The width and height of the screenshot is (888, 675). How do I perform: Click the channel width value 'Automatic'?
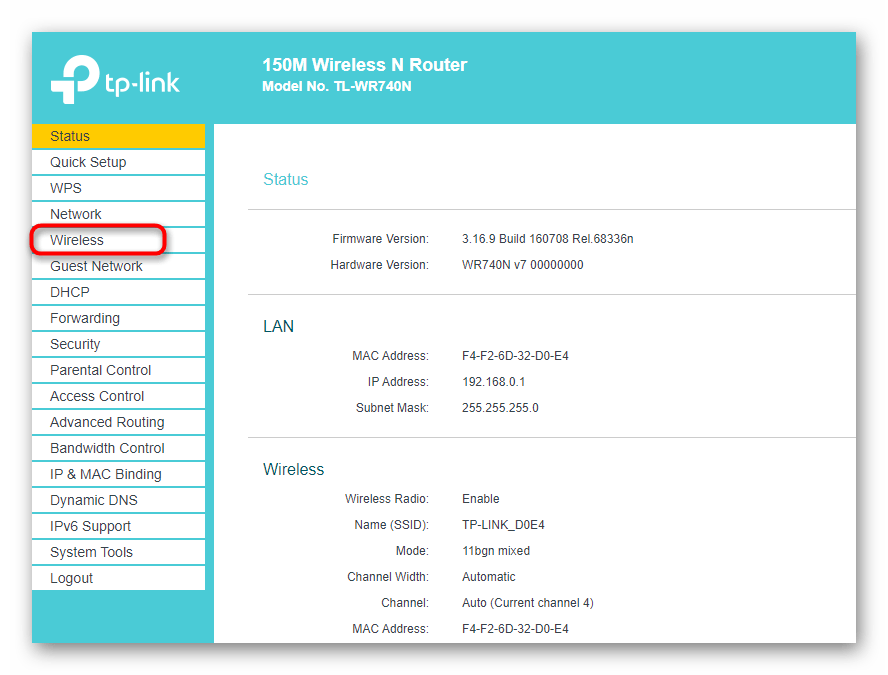489,577
